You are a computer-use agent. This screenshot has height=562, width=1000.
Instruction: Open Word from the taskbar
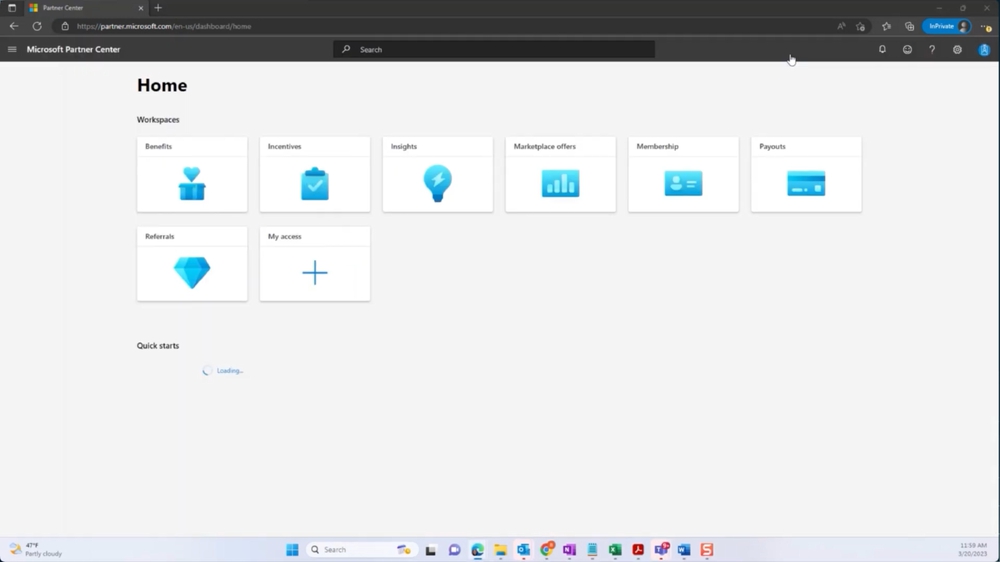(684, 550)
